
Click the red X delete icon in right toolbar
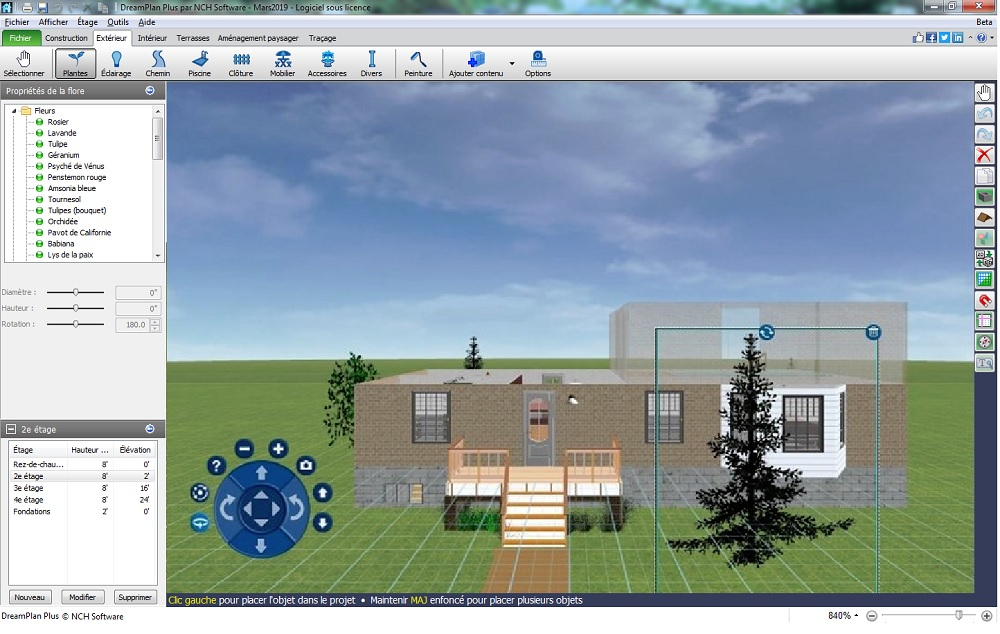point(984,155)
